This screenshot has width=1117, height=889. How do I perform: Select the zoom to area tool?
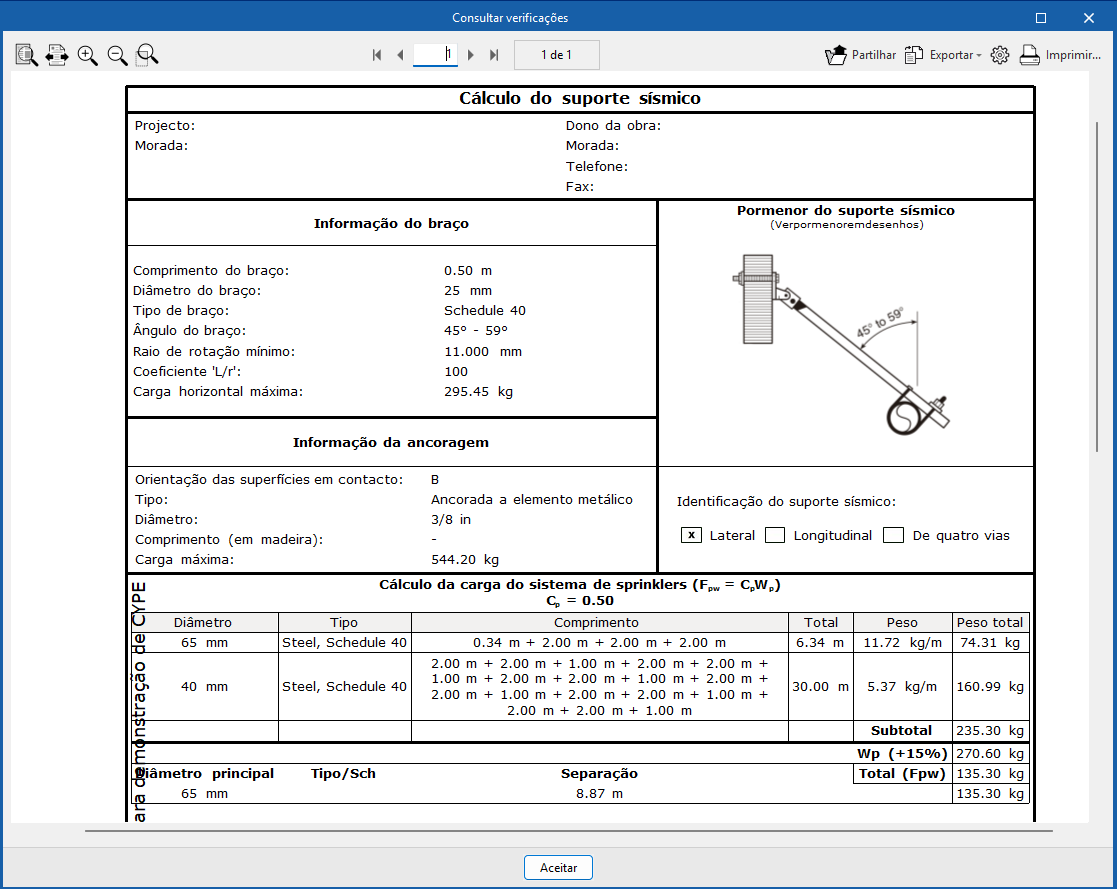(x=147, y=55)
